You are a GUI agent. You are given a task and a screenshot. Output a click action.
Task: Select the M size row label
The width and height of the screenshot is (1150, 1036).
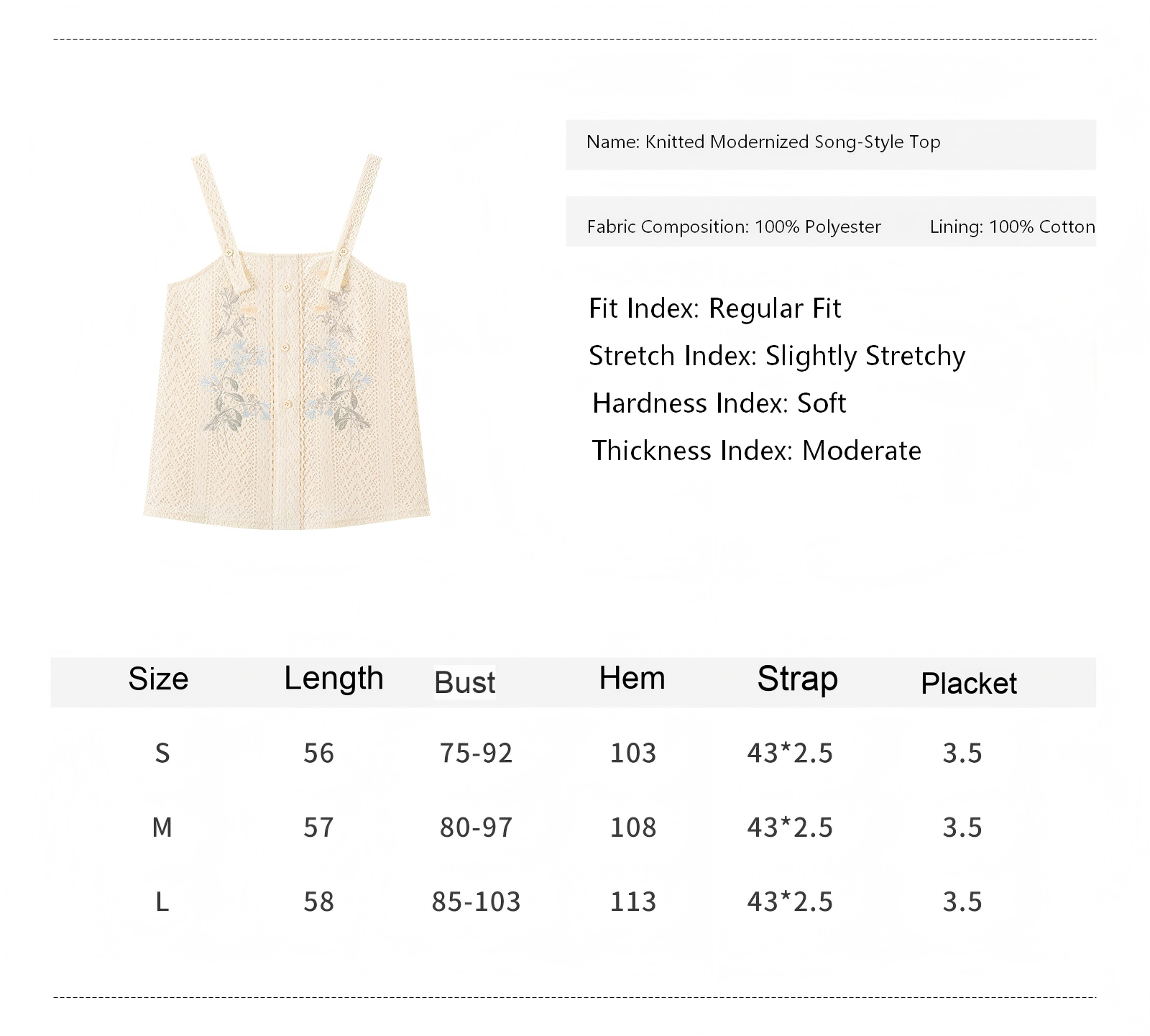tap(162, 828)
